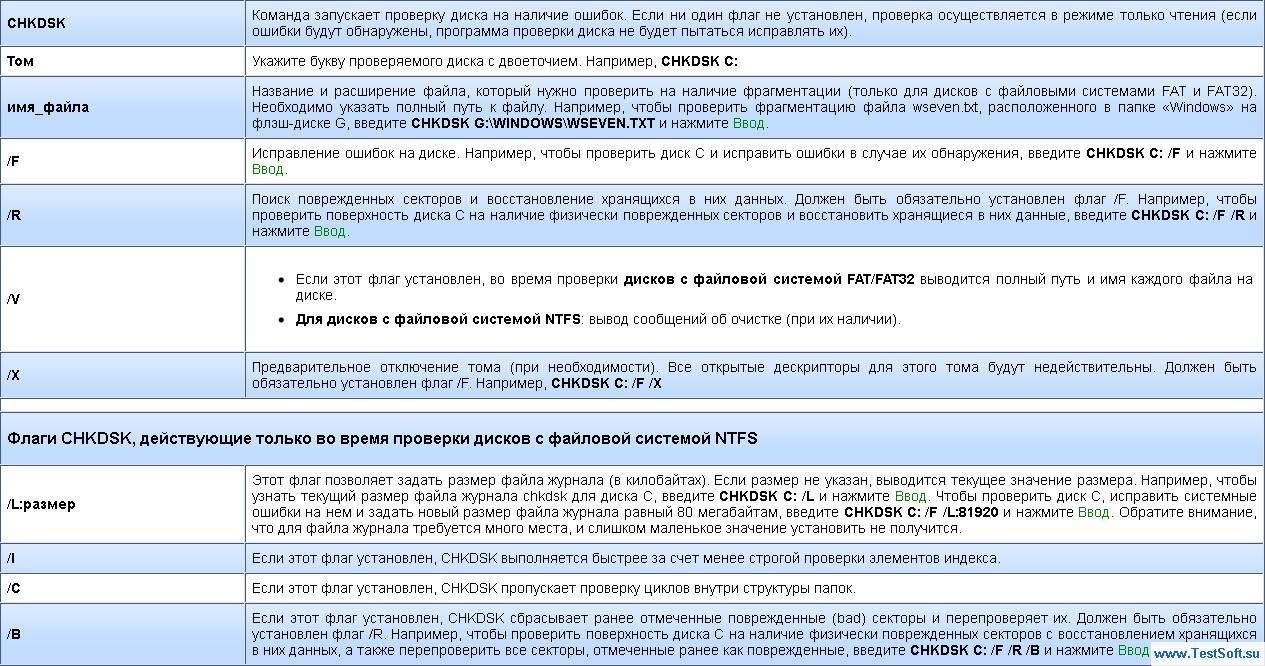This screenshot has width=1265, height=666.
Task: Select the Том row label
Action: pos(20,60)
